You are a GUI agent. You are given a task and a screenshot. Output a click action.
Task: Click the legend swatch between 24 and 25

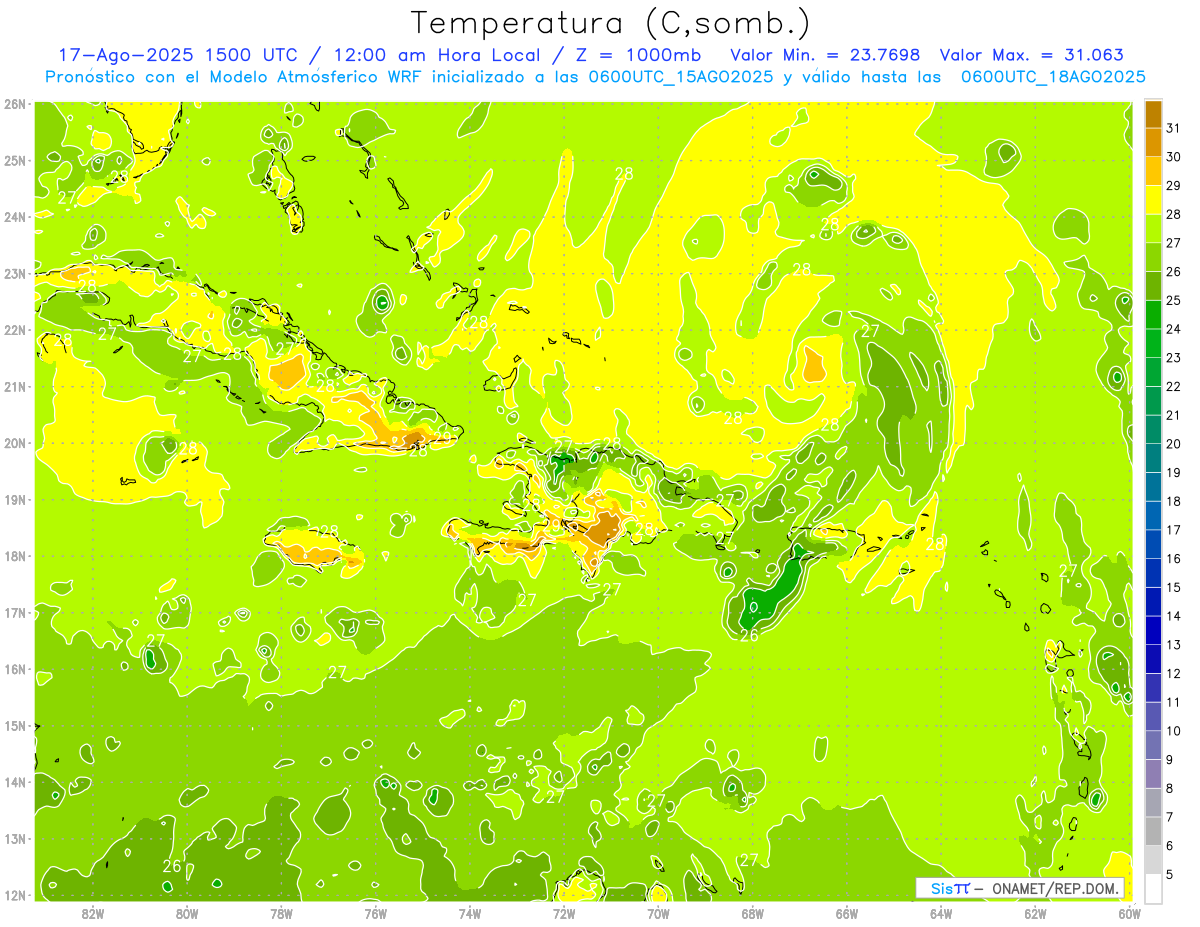pos(1153,314)
